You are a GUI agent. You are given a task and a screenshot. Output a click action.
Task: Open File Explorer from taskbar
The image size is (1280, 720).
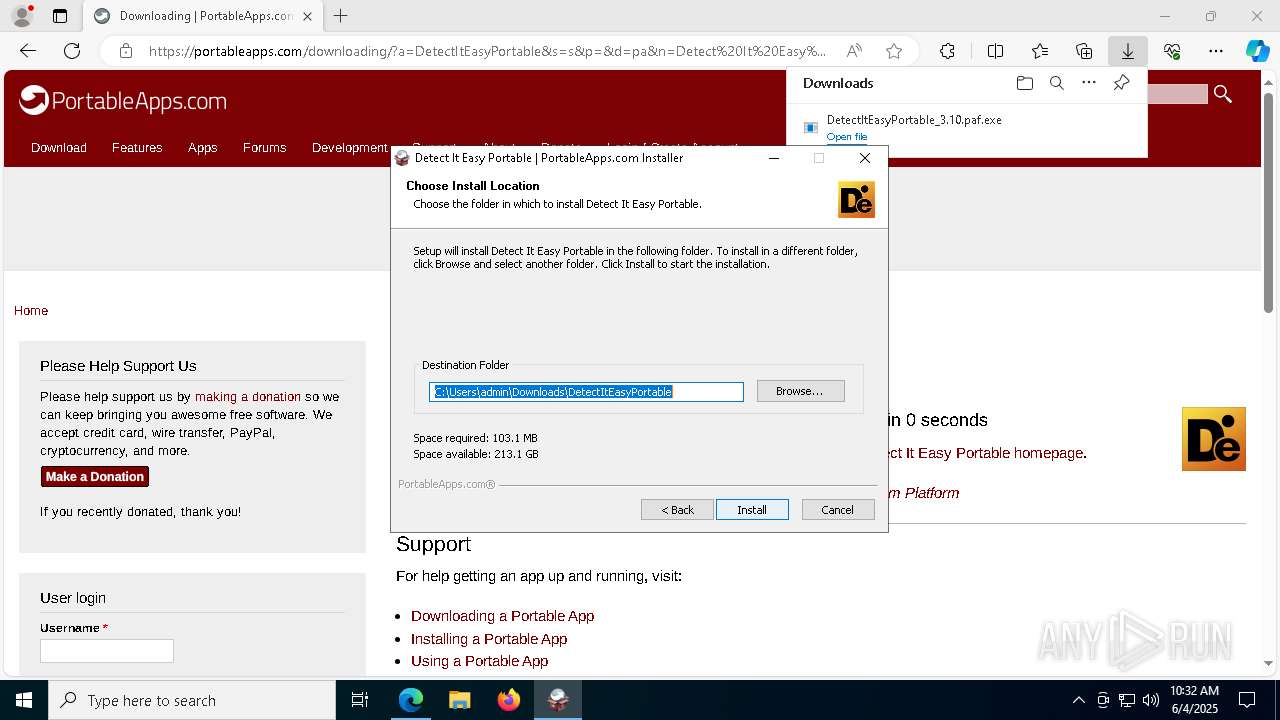pyautogui.click(x=459, y=700)
